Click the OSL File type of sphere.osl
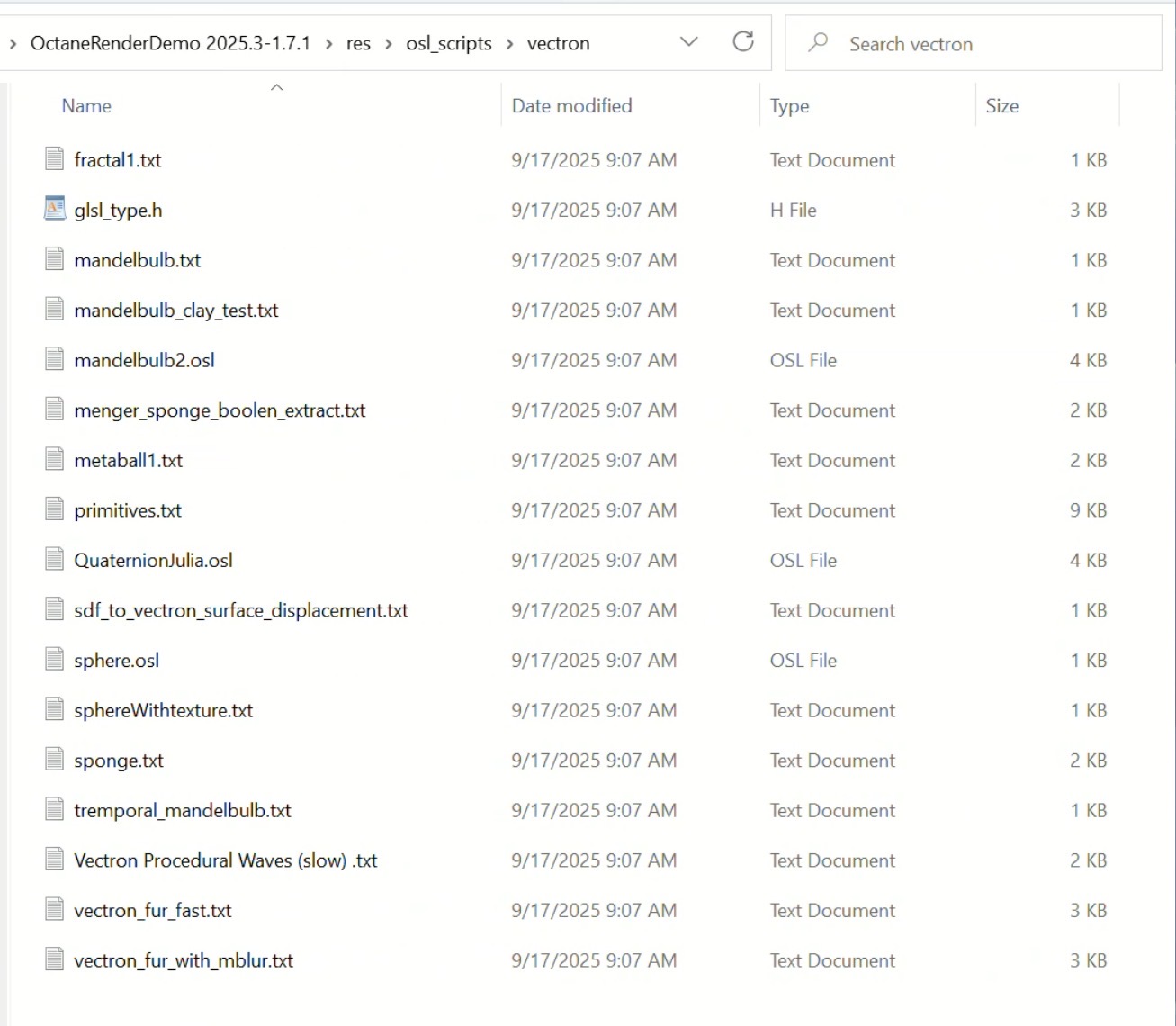The height and width of the screenshot is (1026, 1176). click(x=803, y=660)
